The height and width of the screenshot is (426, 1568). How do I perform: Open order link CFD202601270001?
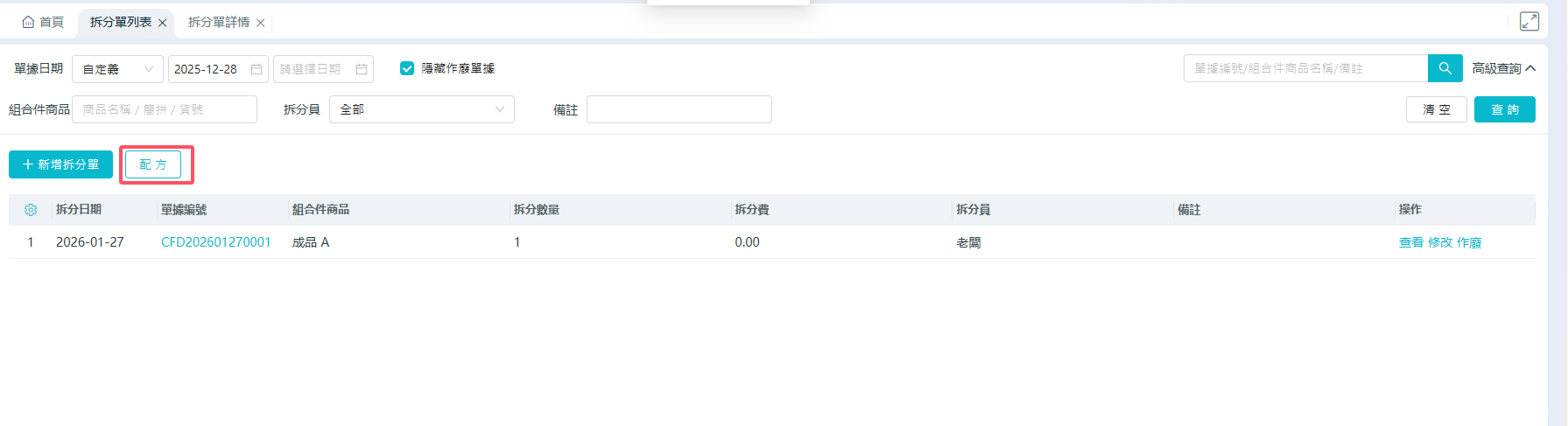click(215, 242)
